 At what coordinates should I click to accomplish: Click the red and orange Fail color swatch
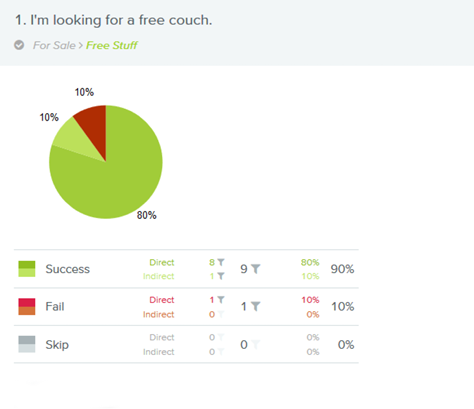pos(27,306)
